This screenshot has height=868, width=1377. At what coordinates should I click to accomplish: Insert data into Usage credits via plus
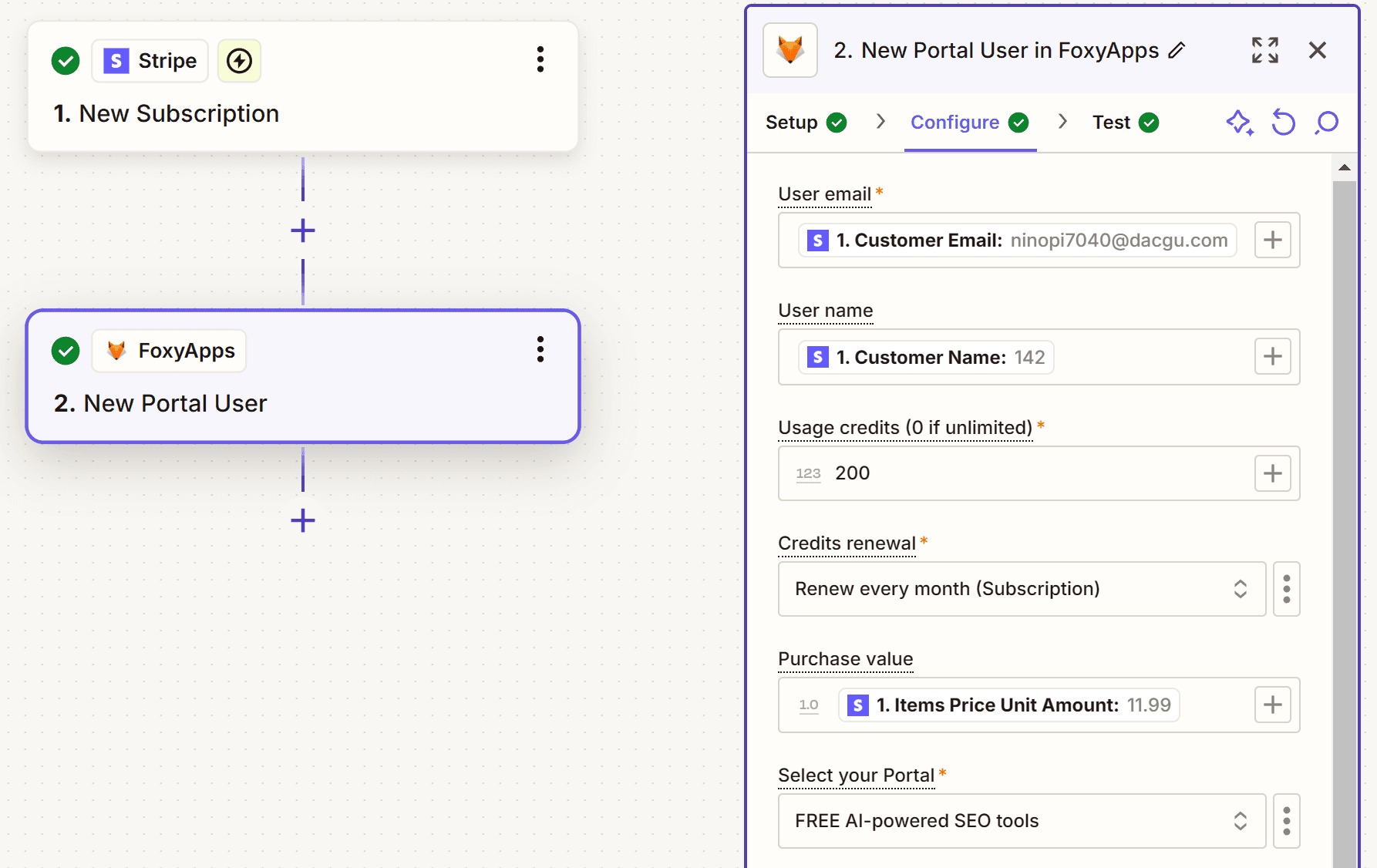coord(1273,473)
